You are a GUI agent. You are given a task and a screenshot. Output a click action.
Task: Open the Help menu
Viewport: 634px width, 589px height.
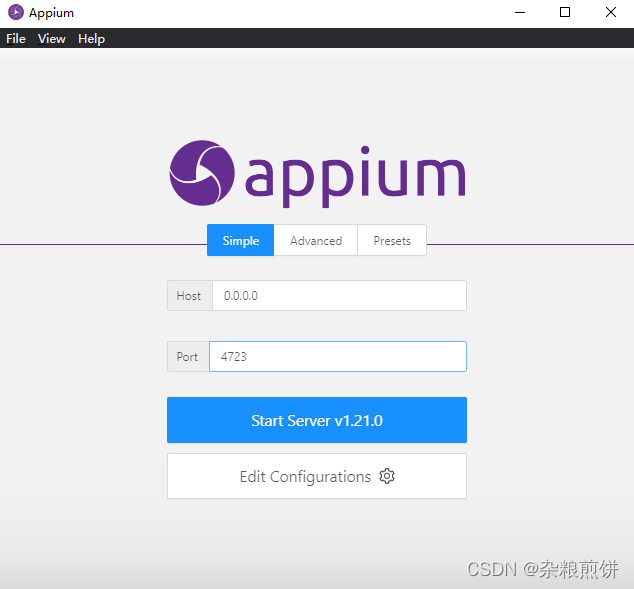pos(91,39)
